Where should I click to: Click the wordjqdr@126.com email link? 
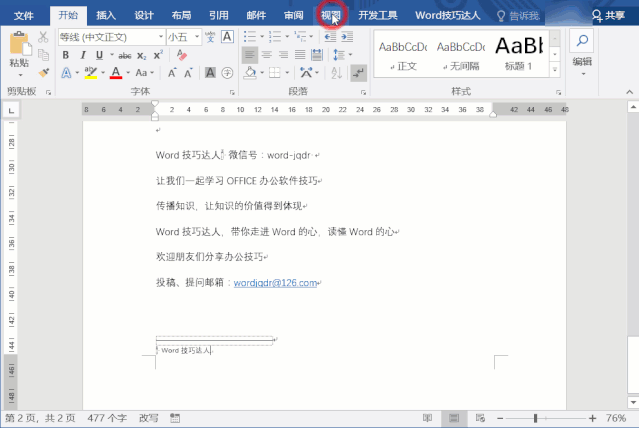275,282
